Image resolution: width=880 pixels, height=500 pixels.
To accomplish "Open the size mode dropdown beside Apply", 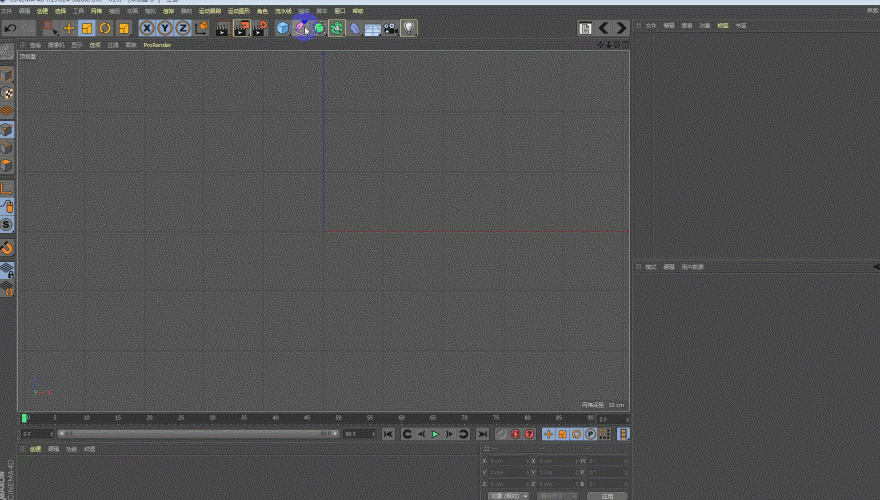I will [x=558, y=496].
